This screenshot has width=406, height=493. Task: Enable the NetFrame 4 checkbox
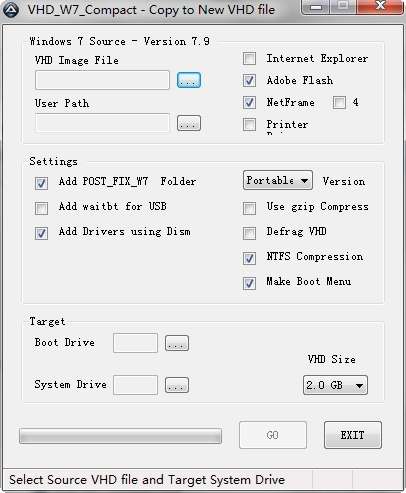tap(339, 102)
